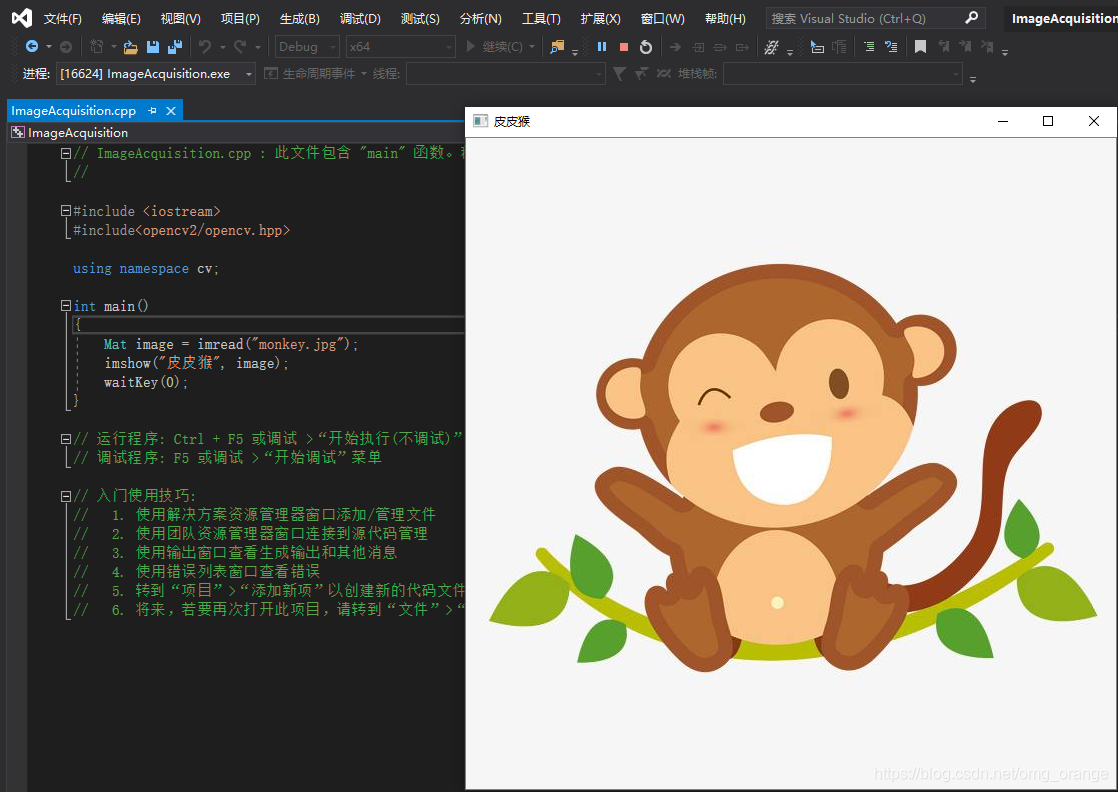Click the cursor selection toolbar icon

[x=817, y=47]
